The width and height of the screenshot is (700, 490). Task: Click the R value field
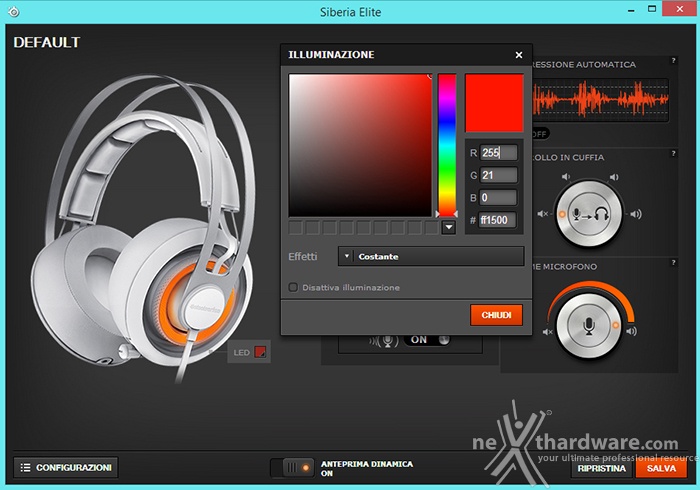498,153
